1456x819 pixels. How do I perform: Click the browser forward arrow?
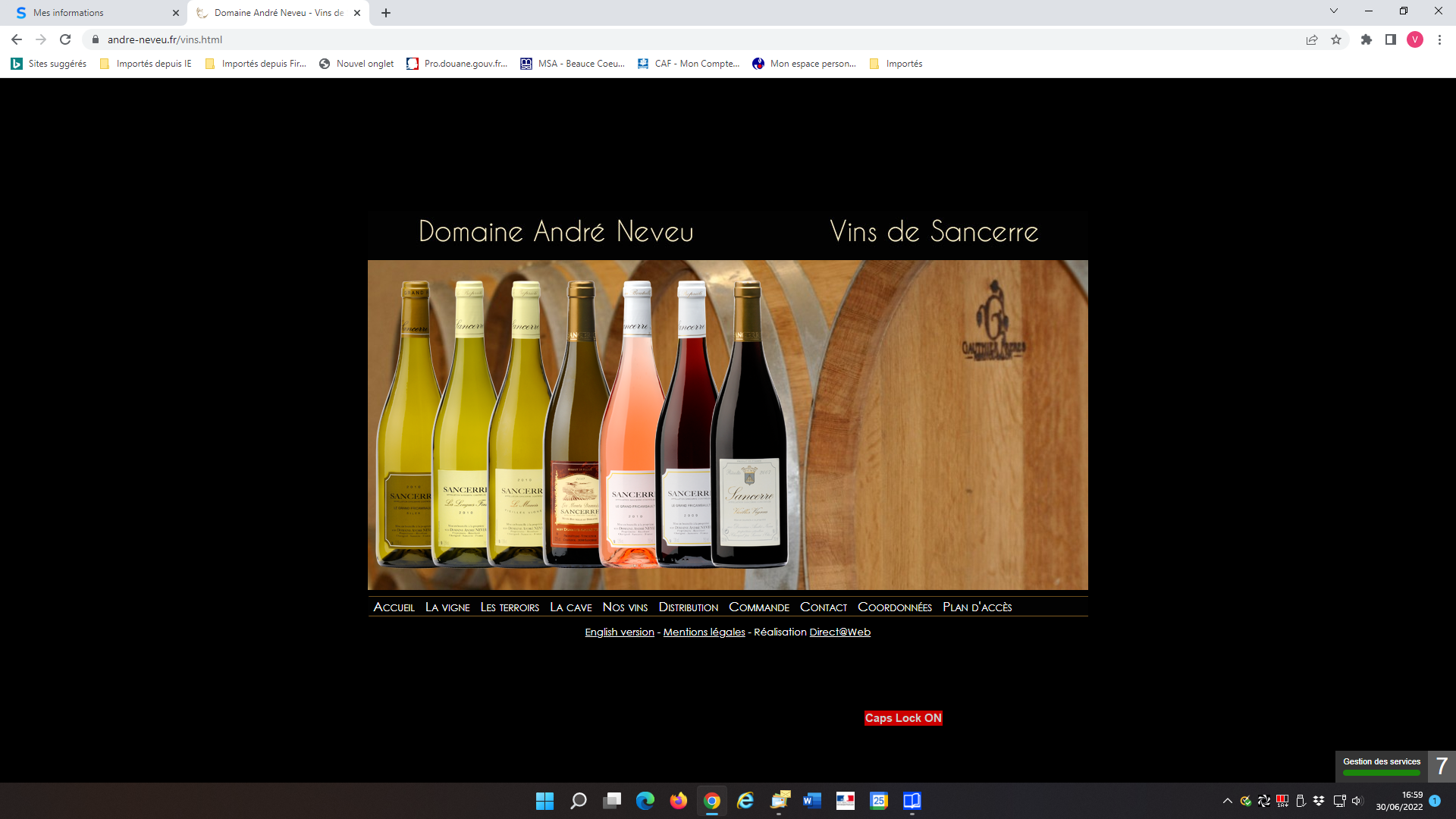pyautogui.click(x=41, y=39)
